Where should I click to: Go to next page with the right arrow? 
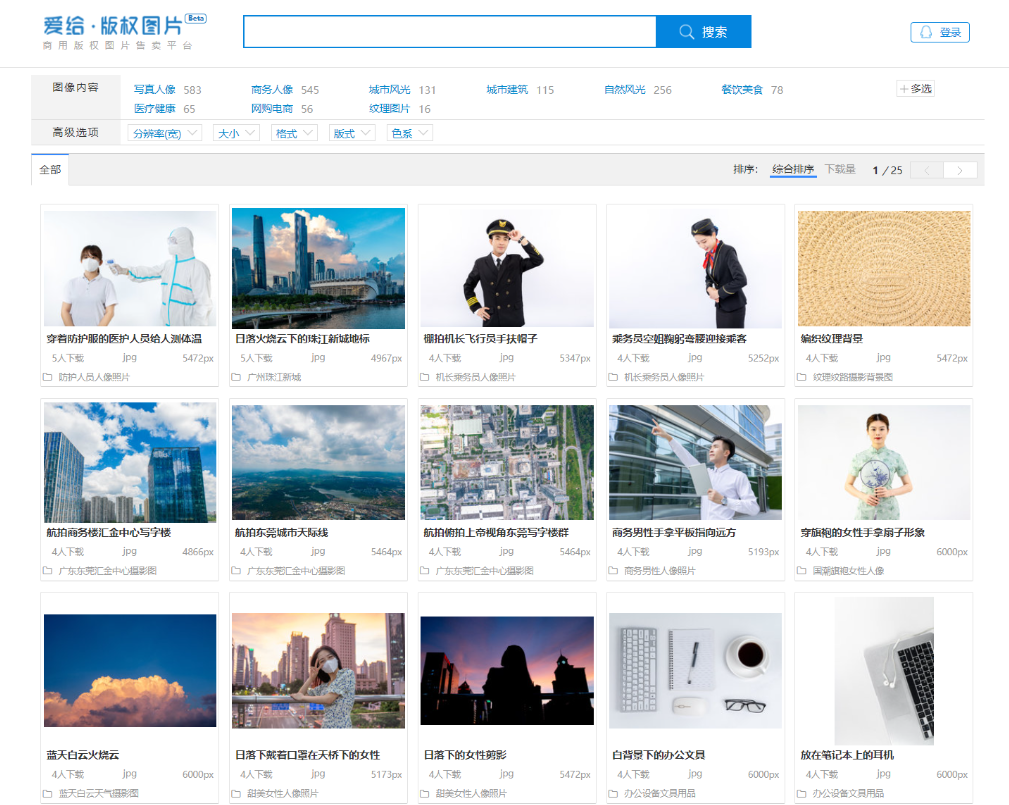point(960,170)
